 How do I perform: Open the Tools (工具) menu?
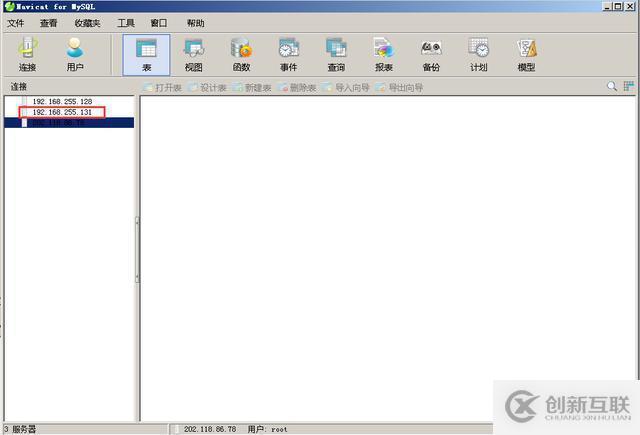pos(126,23)
